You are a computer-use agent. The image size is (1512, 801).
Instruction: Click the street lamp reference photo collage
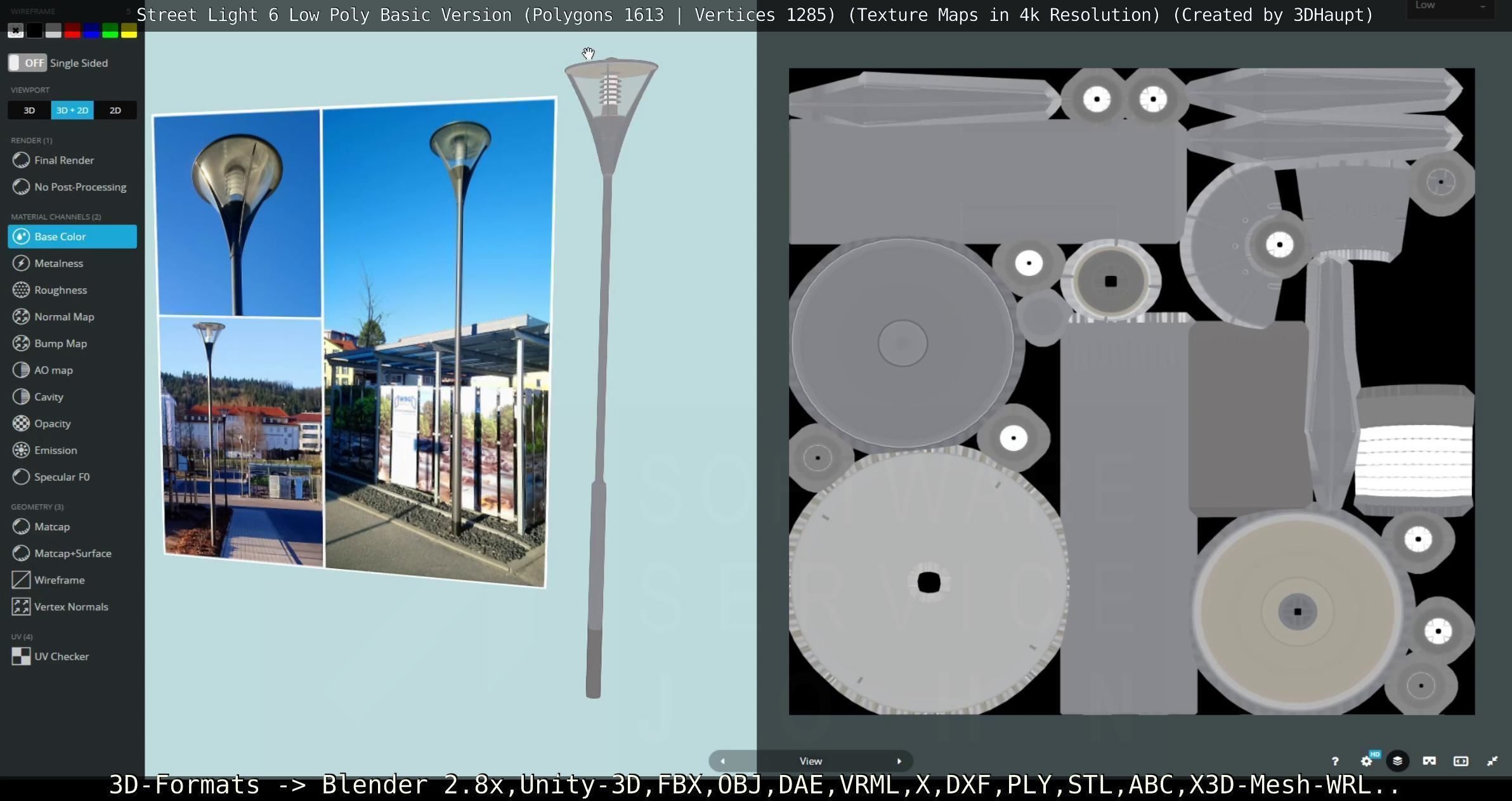tap(355, 342)
